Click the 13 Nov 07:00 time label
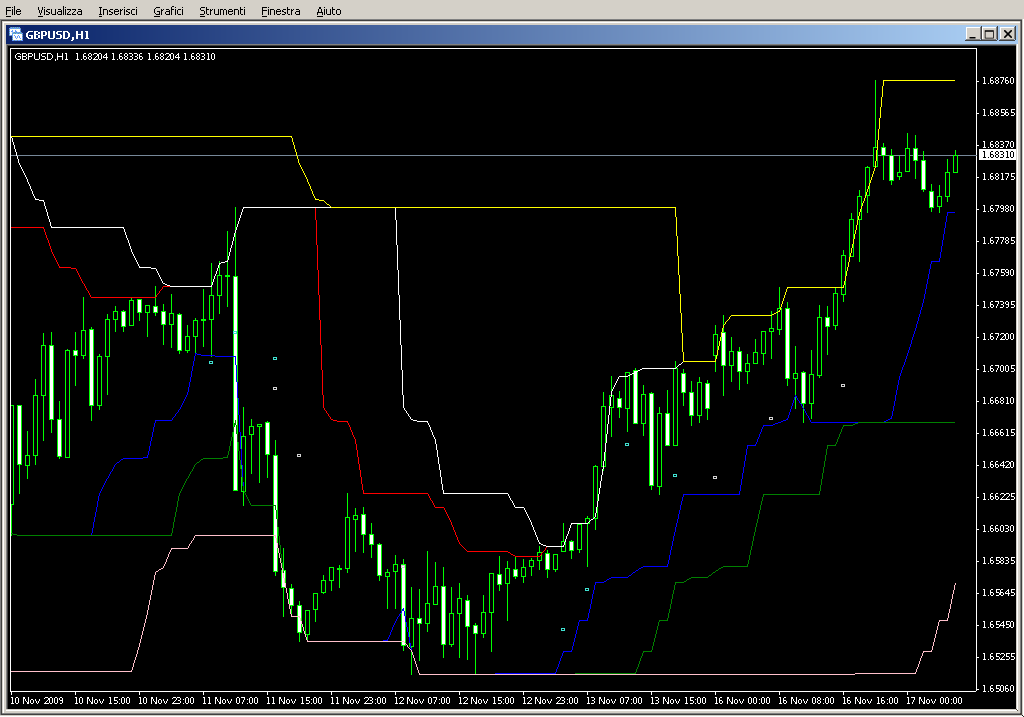 [614, 701]
